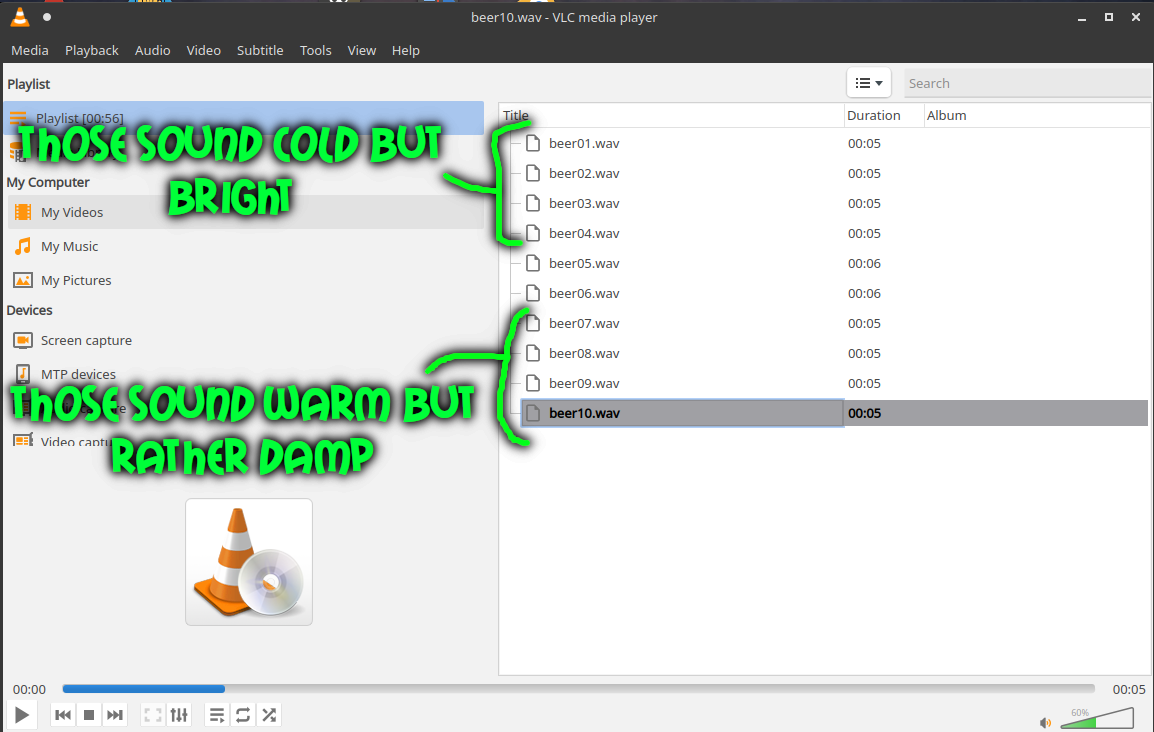Click Devices section heading

tap(29, 310)
